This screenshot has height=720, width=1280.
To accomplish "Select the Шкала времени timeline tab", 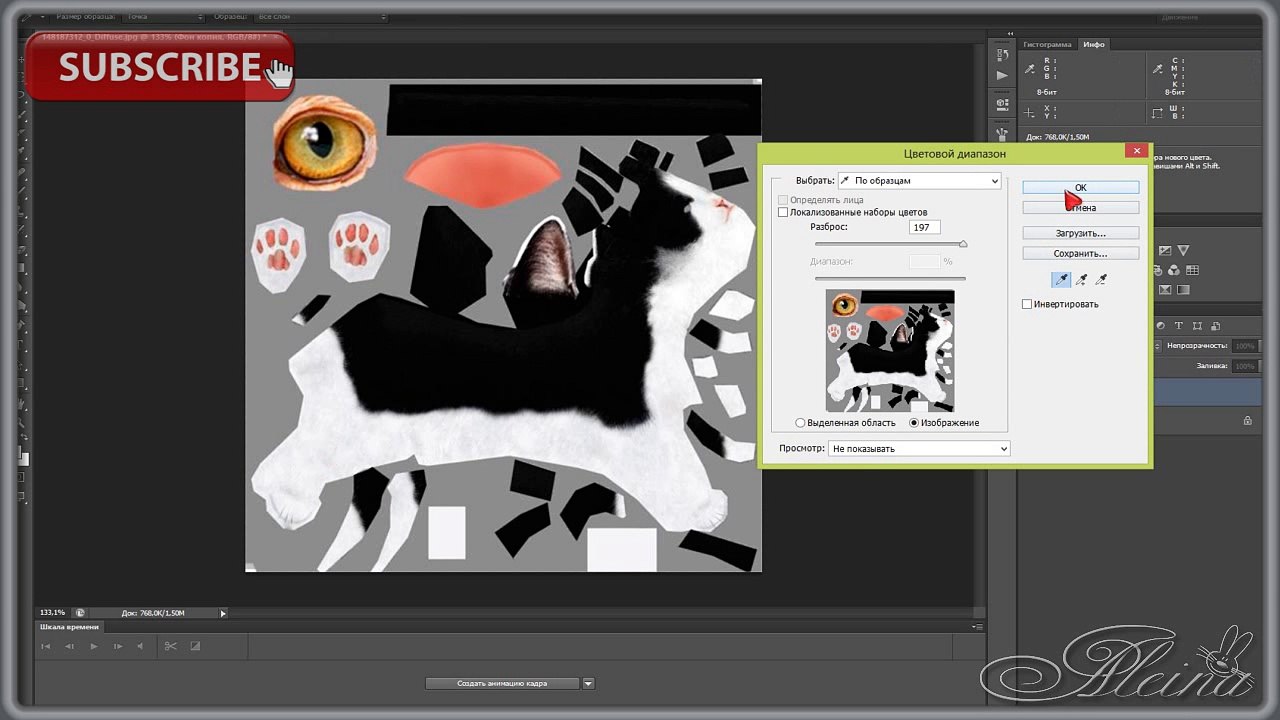I will [x=69, y=627].
